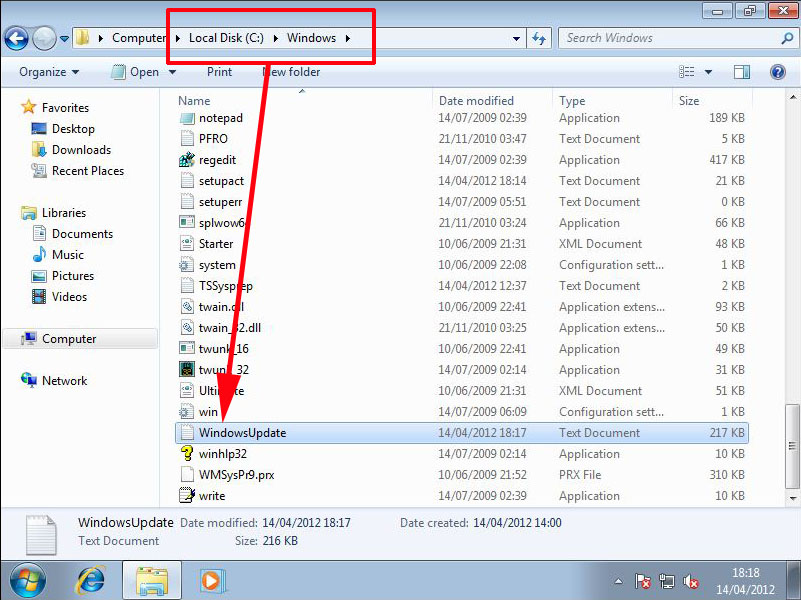Open Help with the question mark icon

point(778,72)
